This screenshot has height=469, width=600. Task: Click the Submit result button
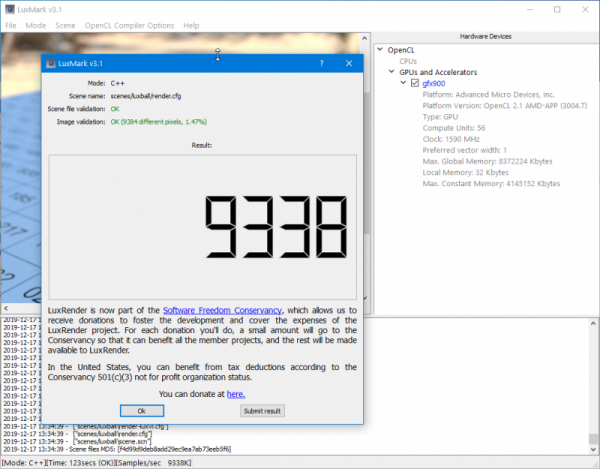pos(262,411)
